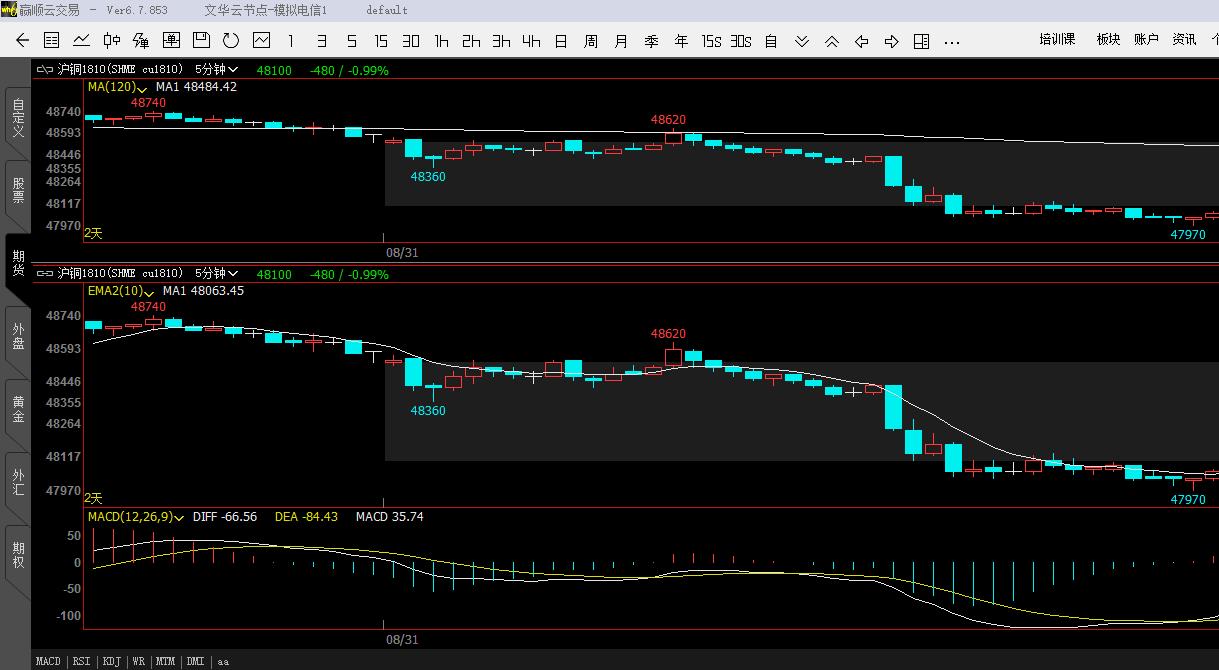Viewport: 1219px width, 670px height.
Task: Click the right arrow icon in the toolbar
Action: (x=891, y=41)
